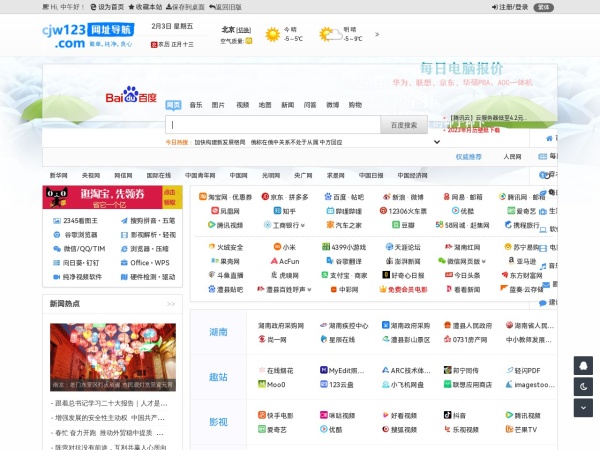
Task: Select the 音乐 search tab
Action: click(196, 105)
